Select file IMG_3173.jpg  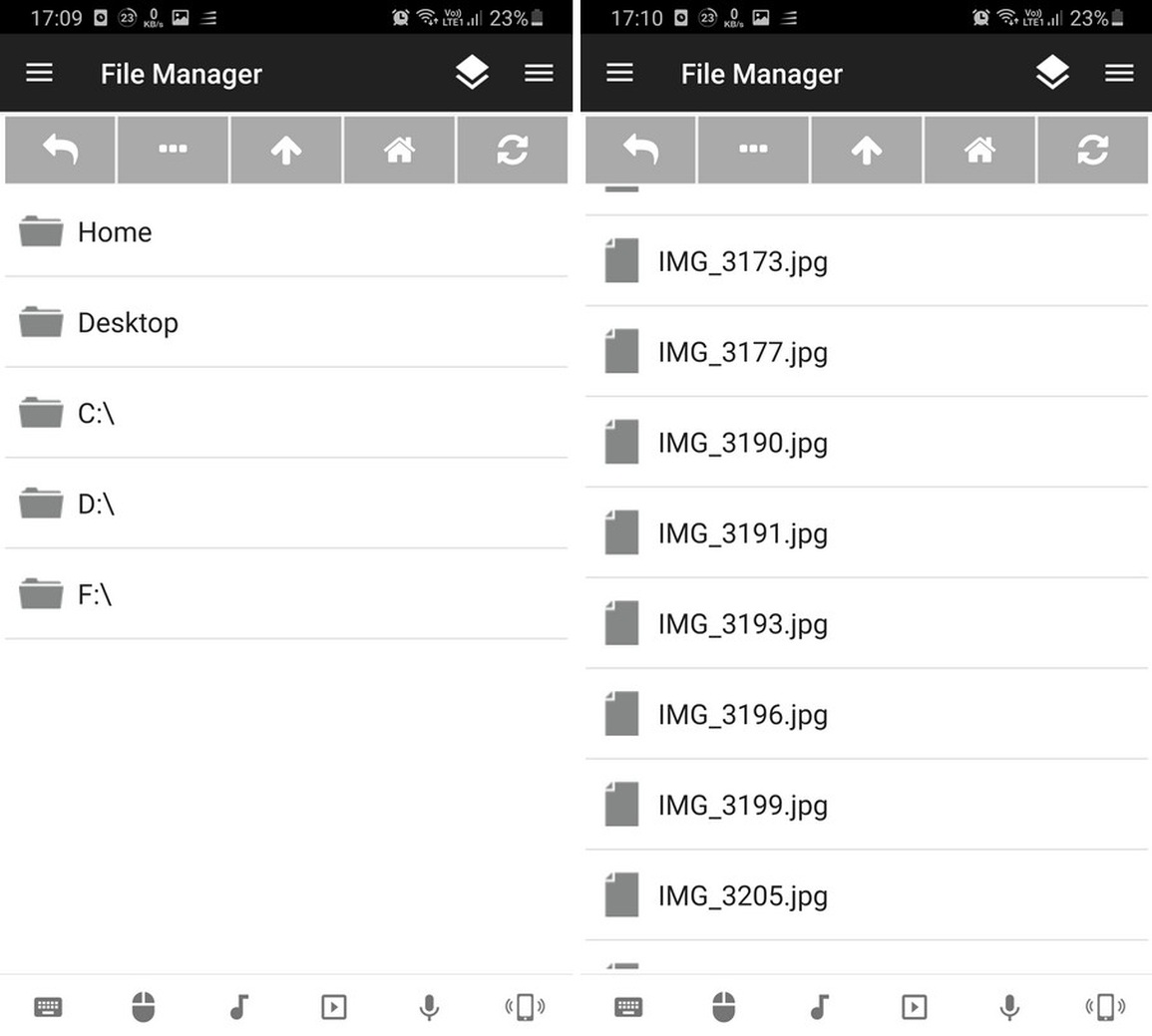(x=867, y=261)
